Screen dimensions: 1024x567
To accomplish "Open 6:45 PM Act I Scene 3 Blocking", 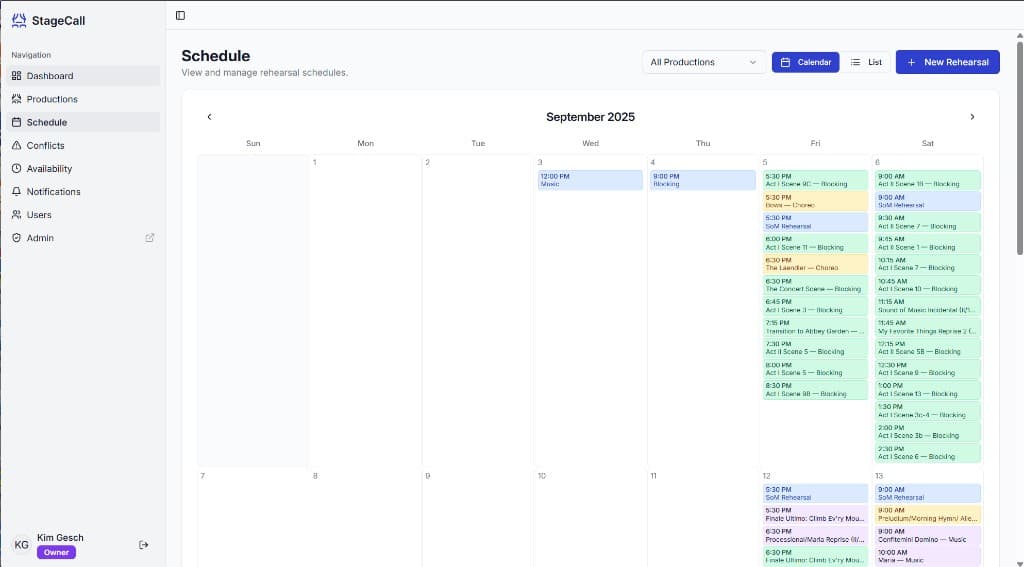I will (815, 306).
